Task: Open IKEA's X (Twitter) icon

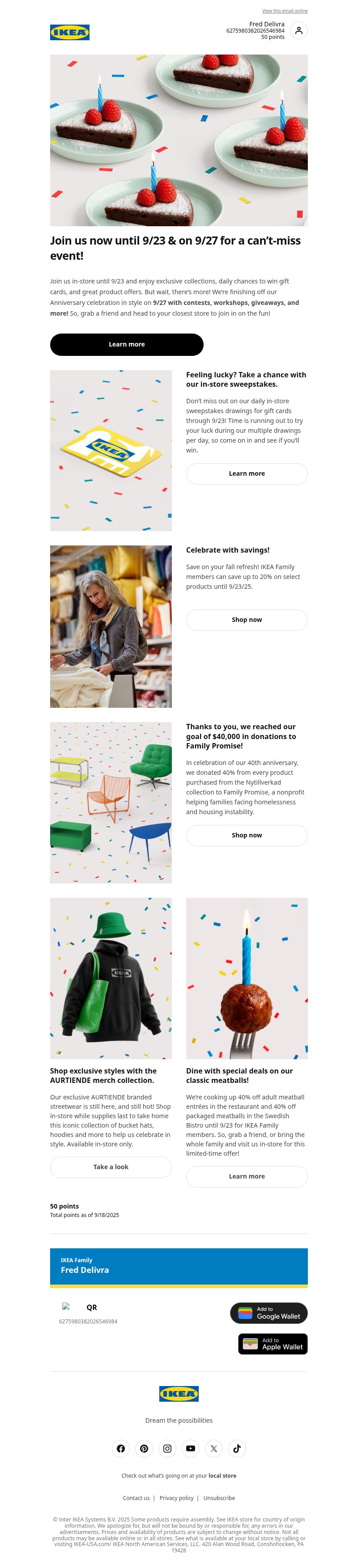Action: click(x=214, y=1448)
